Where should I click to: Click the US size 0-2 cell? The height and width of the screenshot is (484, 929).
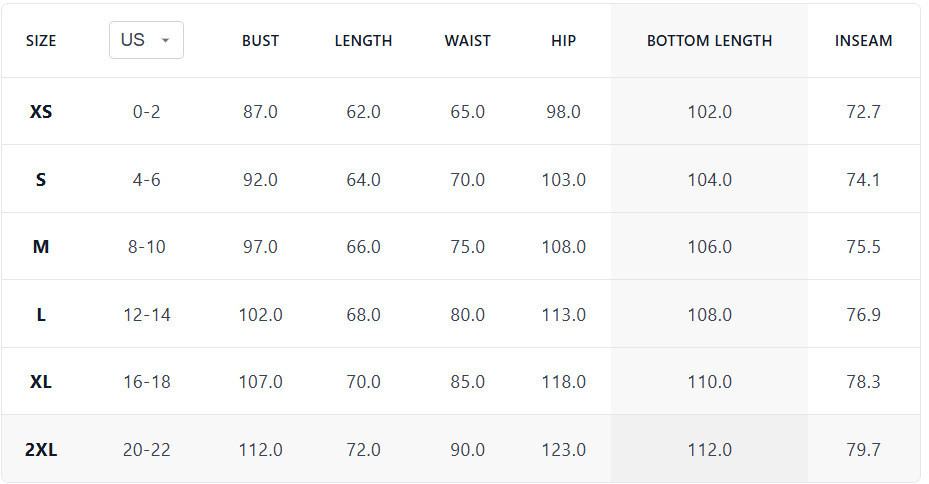[146, 112]
